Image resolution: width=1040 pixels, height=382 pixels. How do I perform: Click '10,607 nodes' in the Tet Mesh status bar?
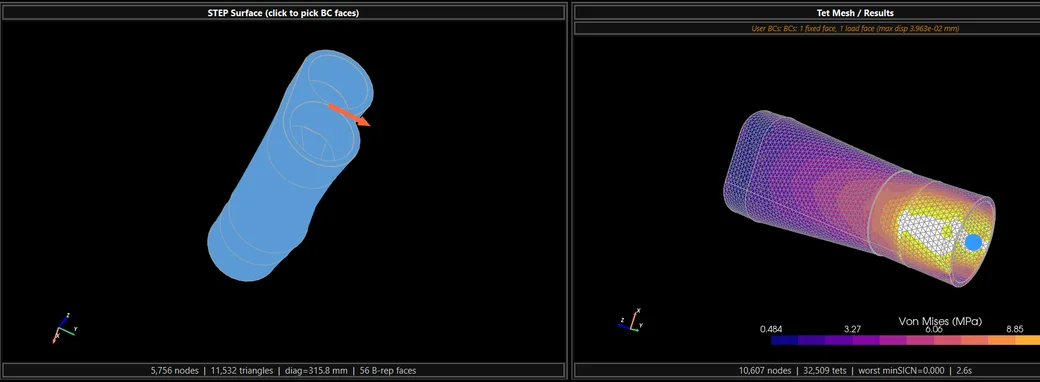765,371
